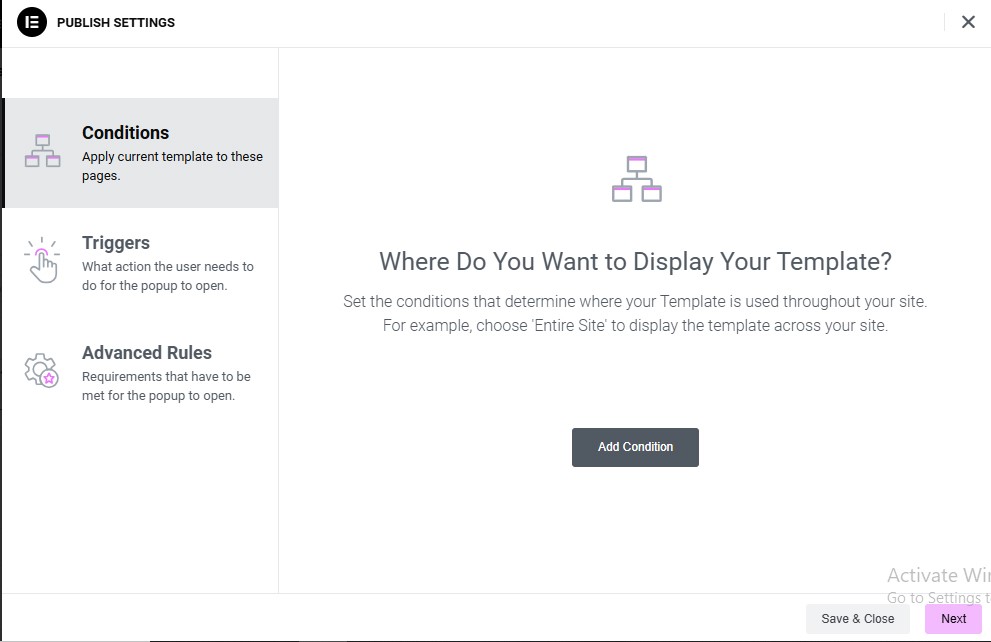Screen dimensions: 991x642
Task: Switch to the Triggers tab
Action: click(140, 263)
